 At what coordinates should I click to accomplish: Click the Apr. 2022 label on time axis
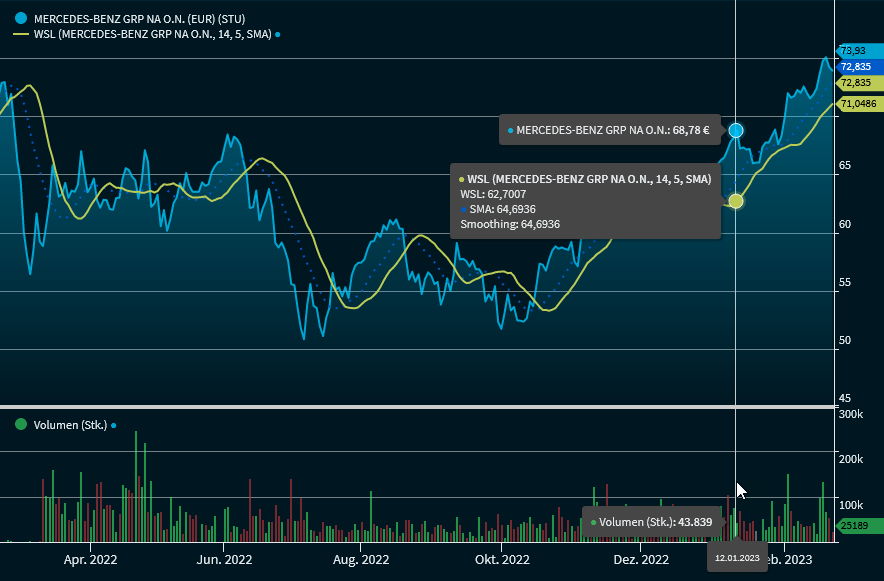pyautogui.click(x=90, y=560)
